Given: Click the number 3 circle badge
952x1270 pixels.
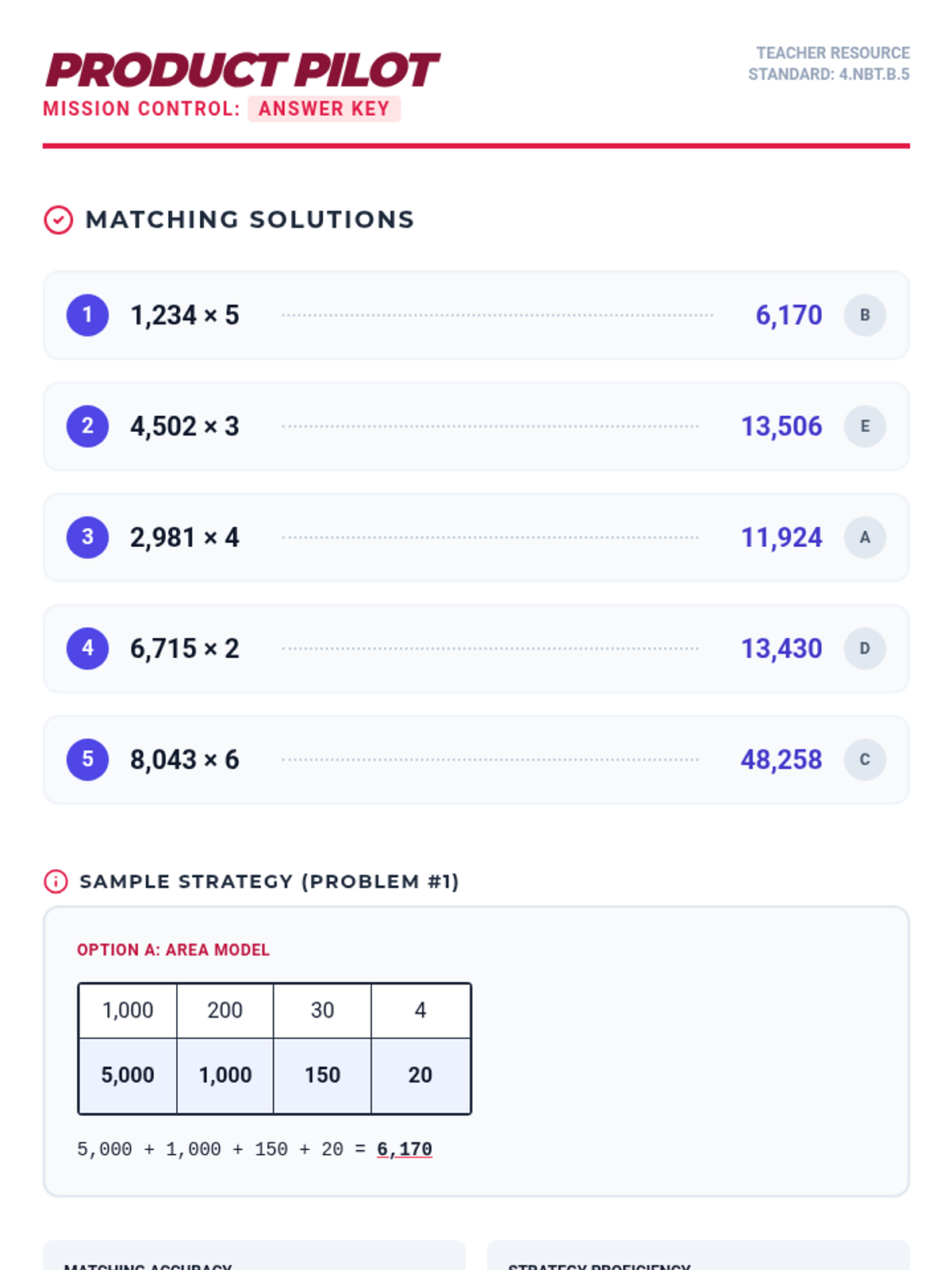Looking at the screenshot, I should coord(87,537).
